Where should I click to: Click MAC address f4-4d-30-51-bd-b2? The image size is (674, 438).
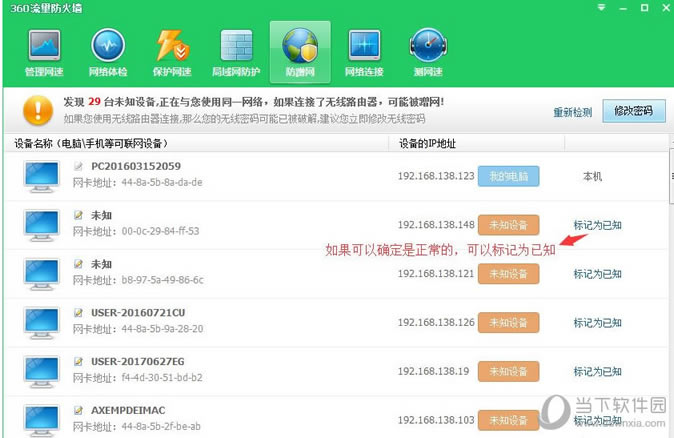[x=162, y=378]
